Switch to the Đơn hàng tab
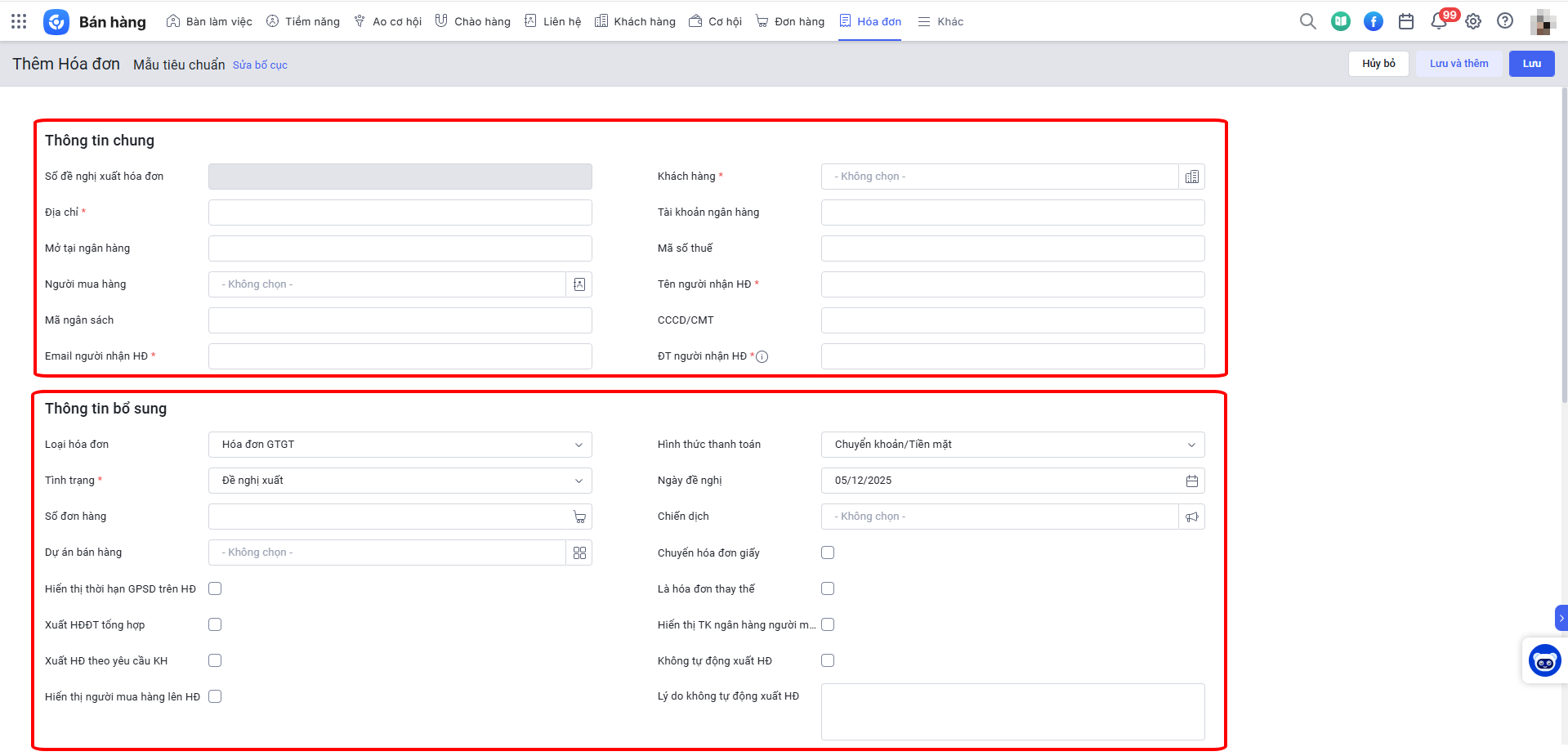This screenshot has width=1568, height=756. [x=789, y=21]
